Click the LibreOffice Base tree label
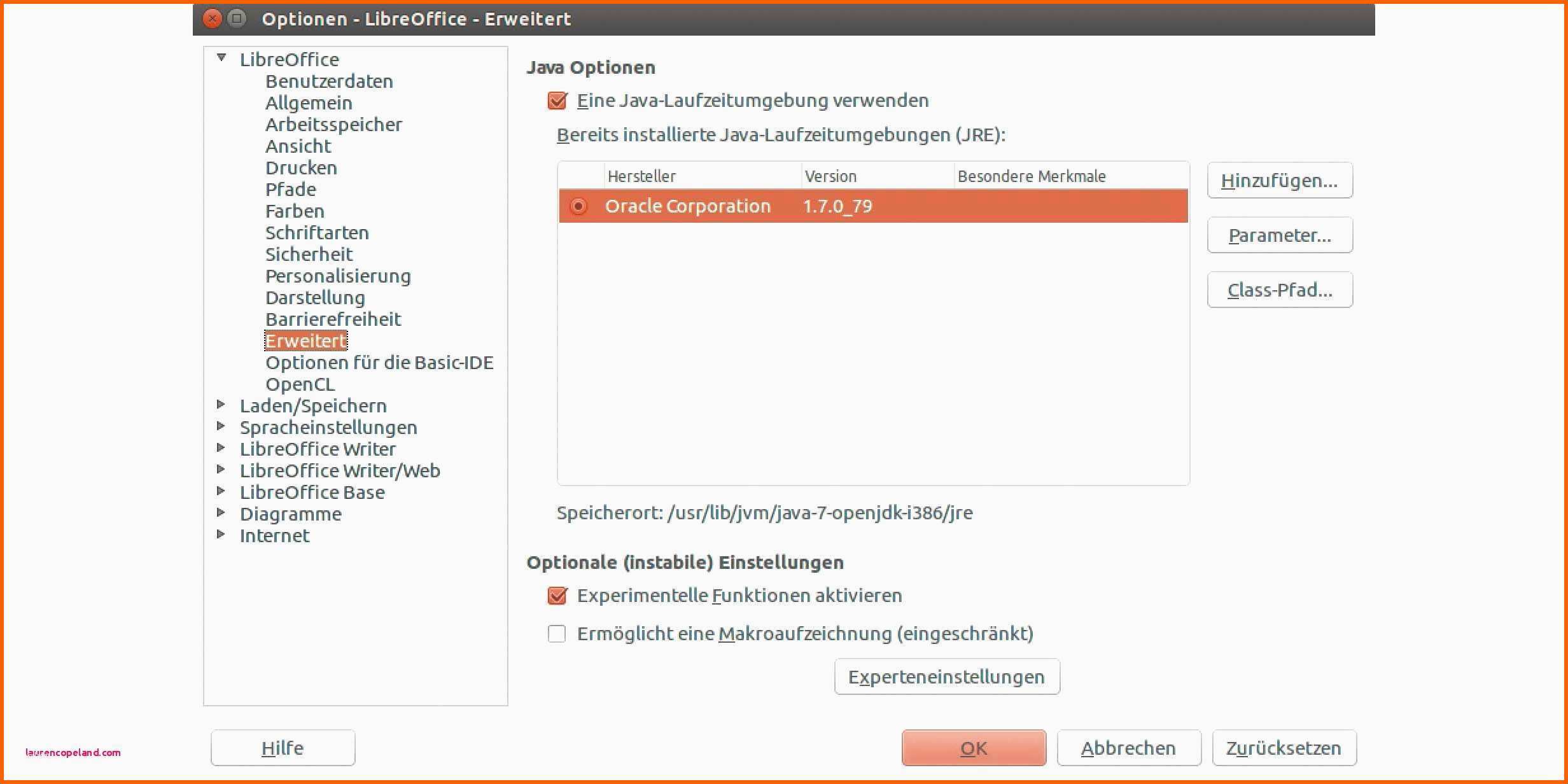1568x784 pixels. click(312, 493)
